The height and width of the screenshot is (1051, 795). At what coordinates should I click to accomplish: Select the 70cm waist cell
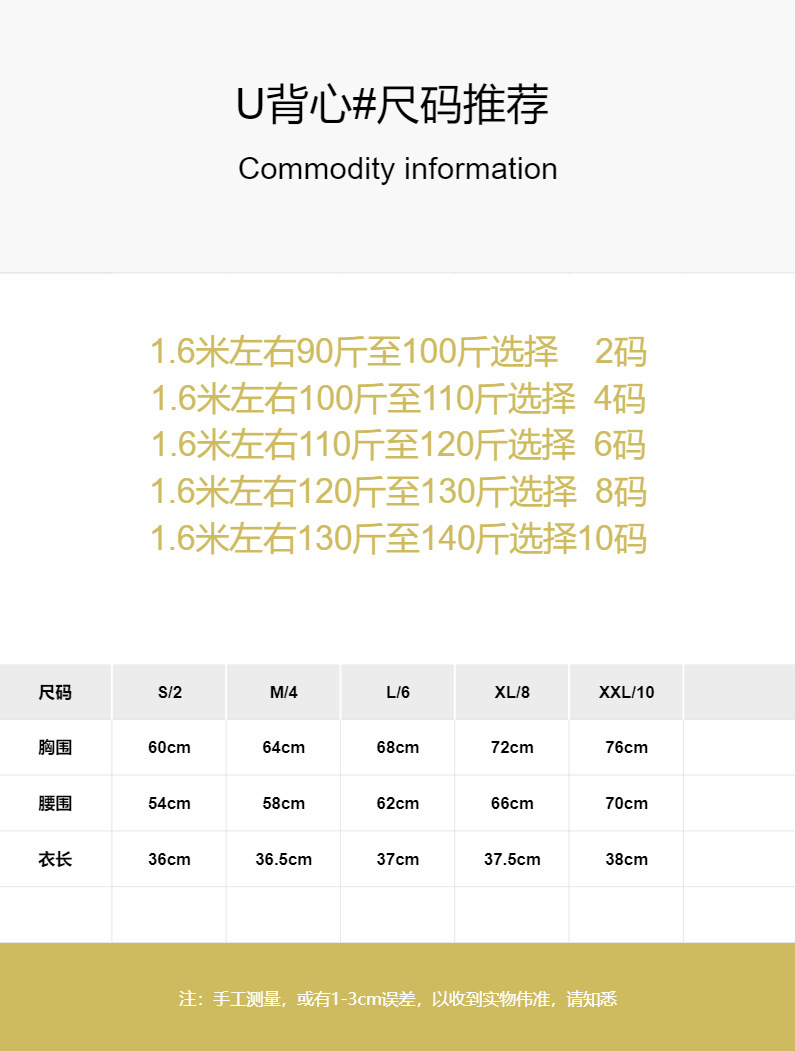pyautogui.click(x=626, y=804)
